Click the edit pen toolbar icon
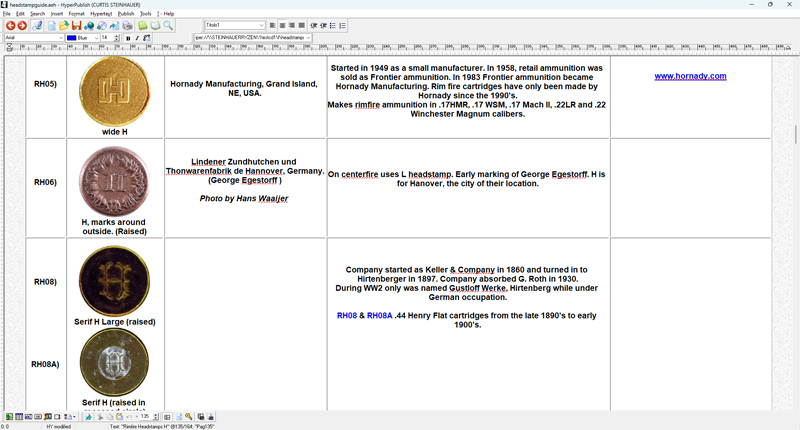 37,26
